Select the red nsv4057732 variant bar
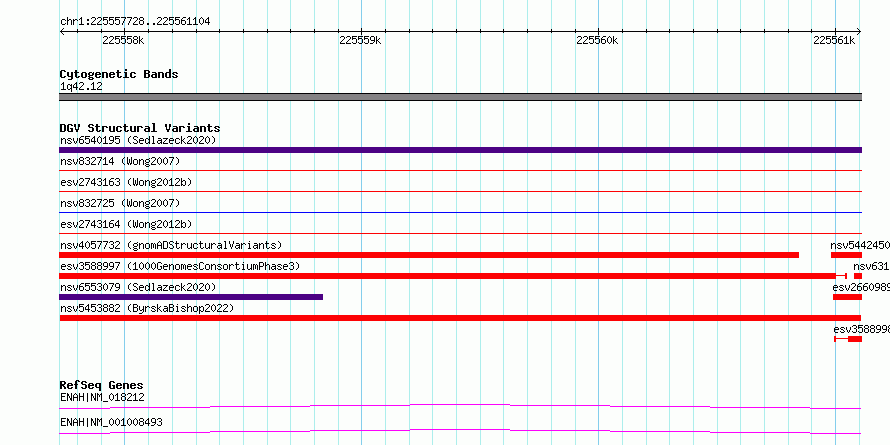The image size is (890, 445). (429, 255)
